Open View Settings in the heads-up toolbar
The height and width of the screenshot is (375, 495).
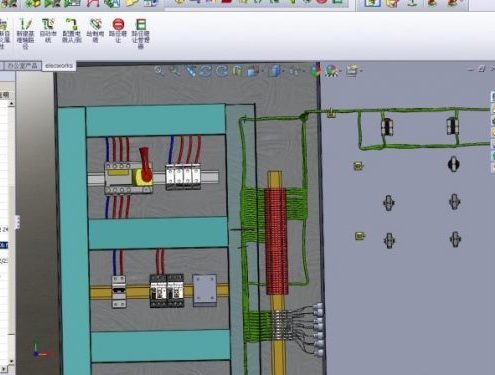click(x=352, y=71)
